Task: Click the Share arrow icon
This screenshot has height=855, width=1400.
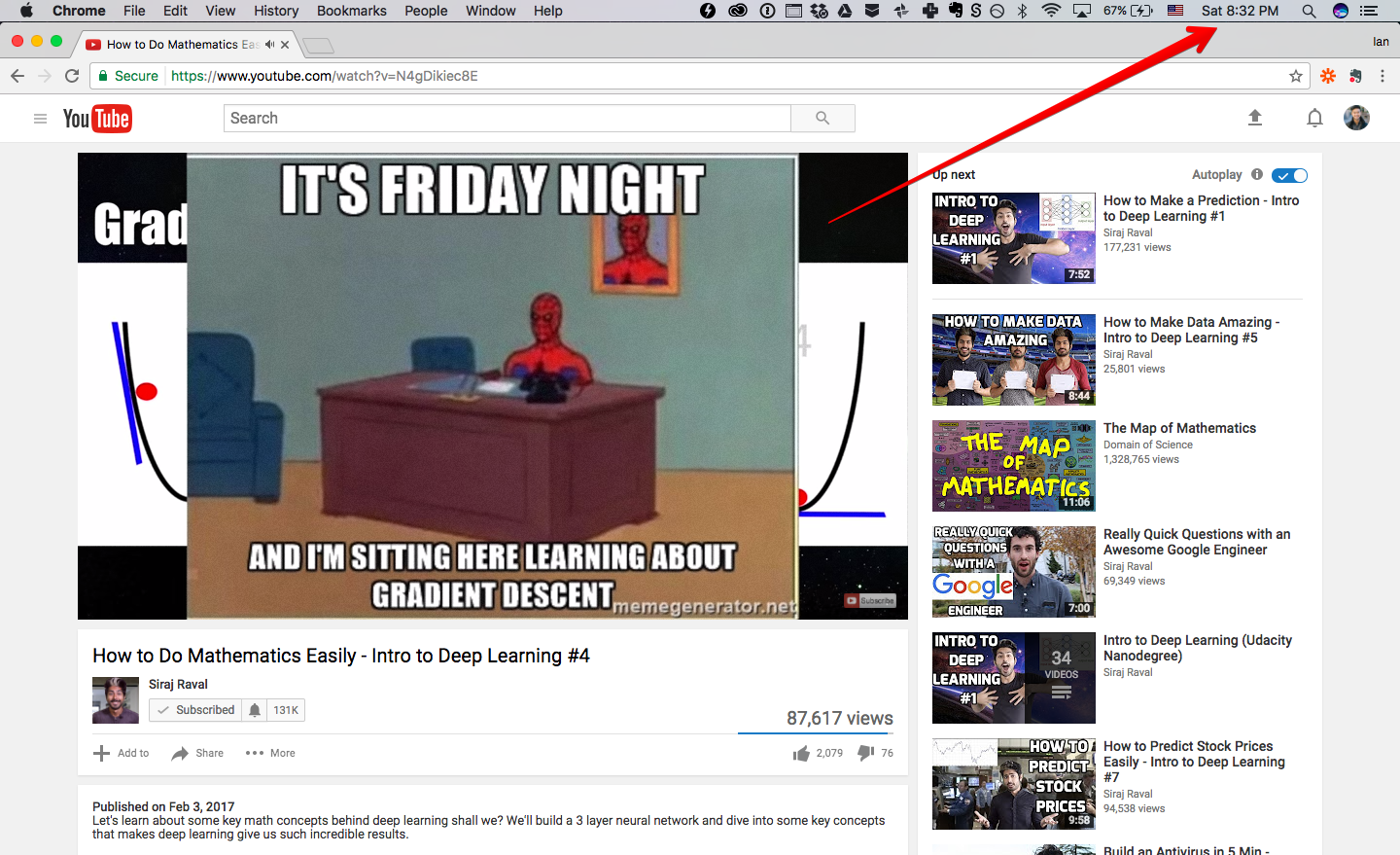Action: pos(180,753)
